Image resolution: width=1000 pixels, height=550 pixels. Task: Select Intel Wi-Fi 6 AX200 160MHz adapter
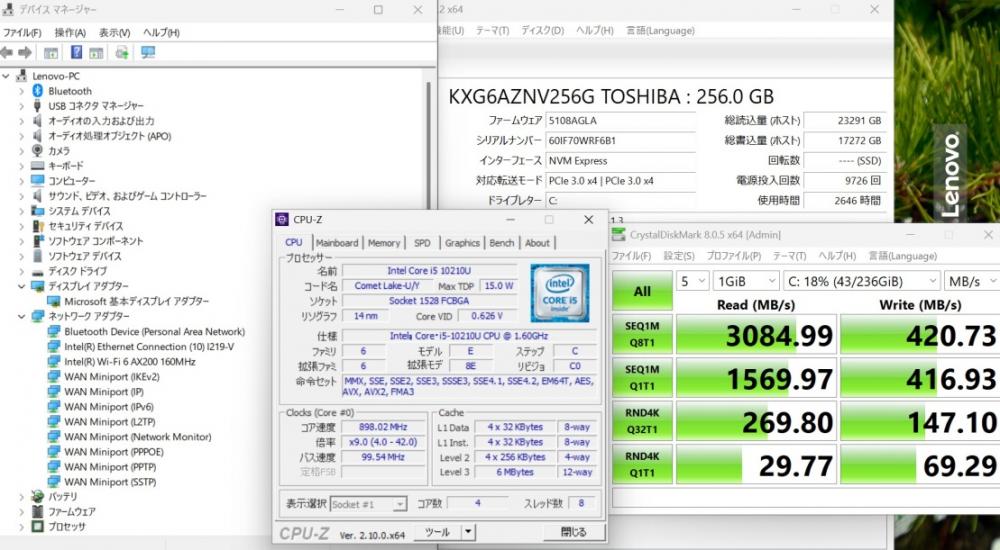tap(129, 361)
